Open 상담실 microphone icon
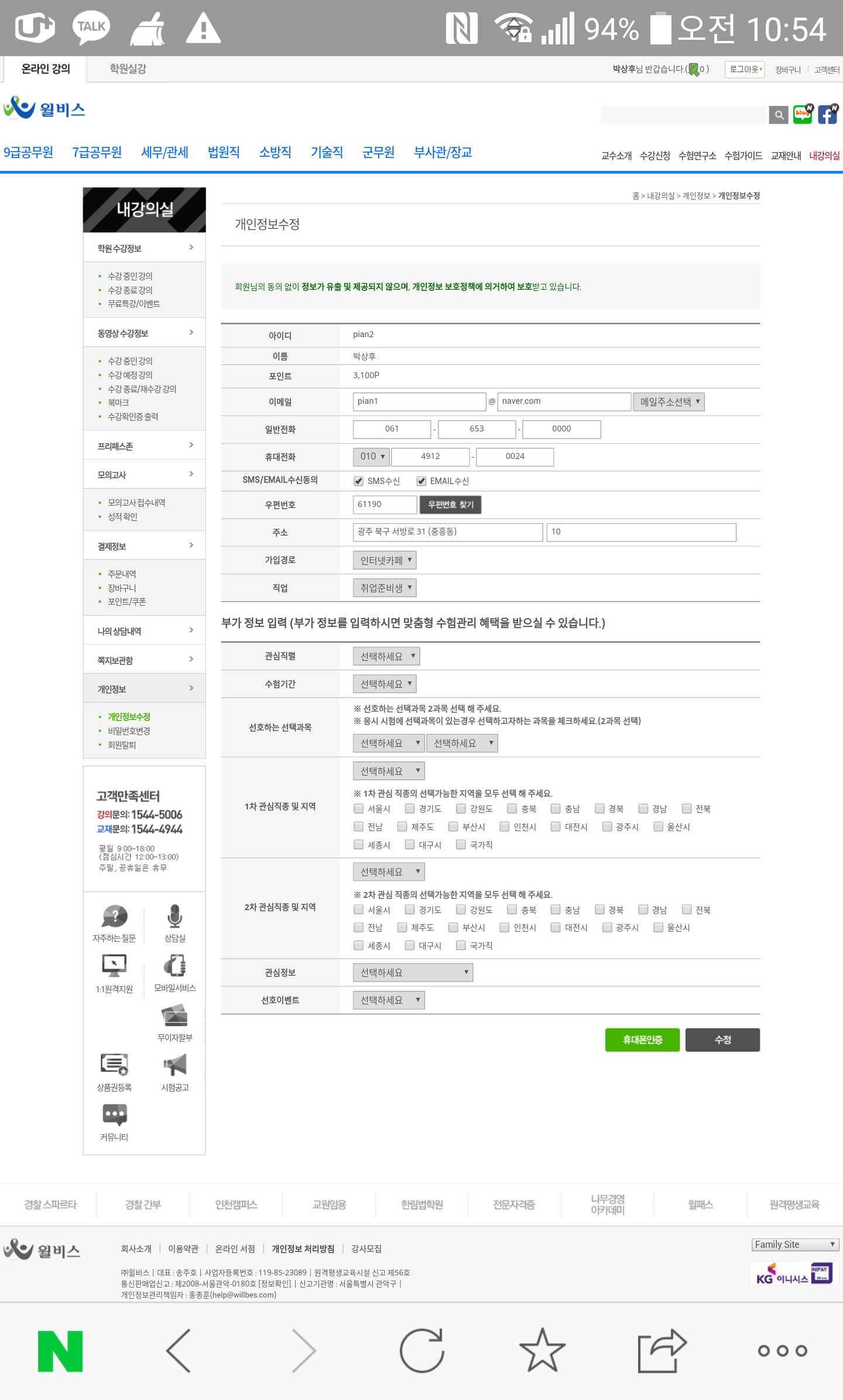The width and height of the screenshot is (843, 1400). point(174,917)
